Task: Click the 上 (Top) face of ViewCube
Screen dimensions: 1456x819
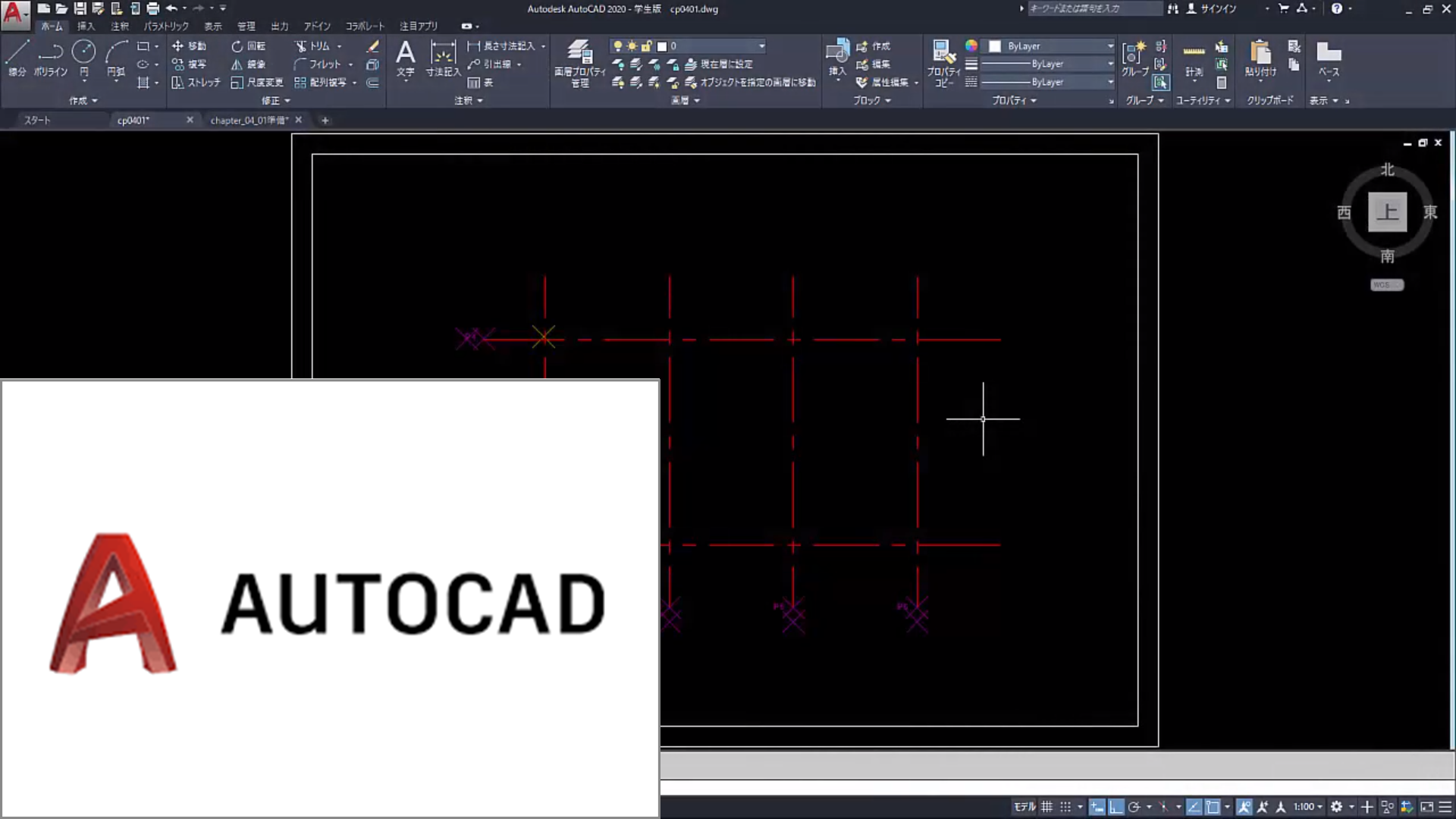Action: (x=1387, y=212)
